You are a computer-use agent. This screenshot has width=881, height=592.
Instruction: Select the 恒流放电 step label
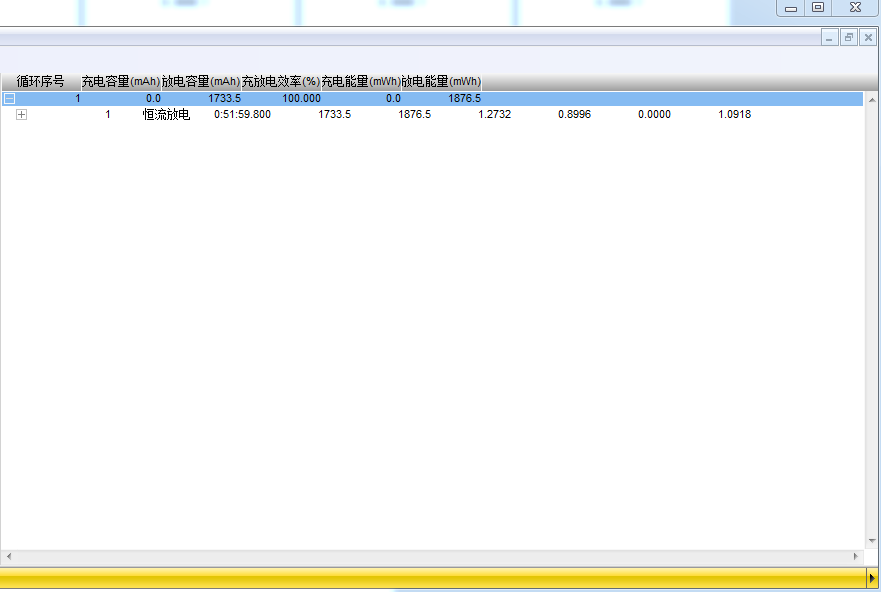166,115
